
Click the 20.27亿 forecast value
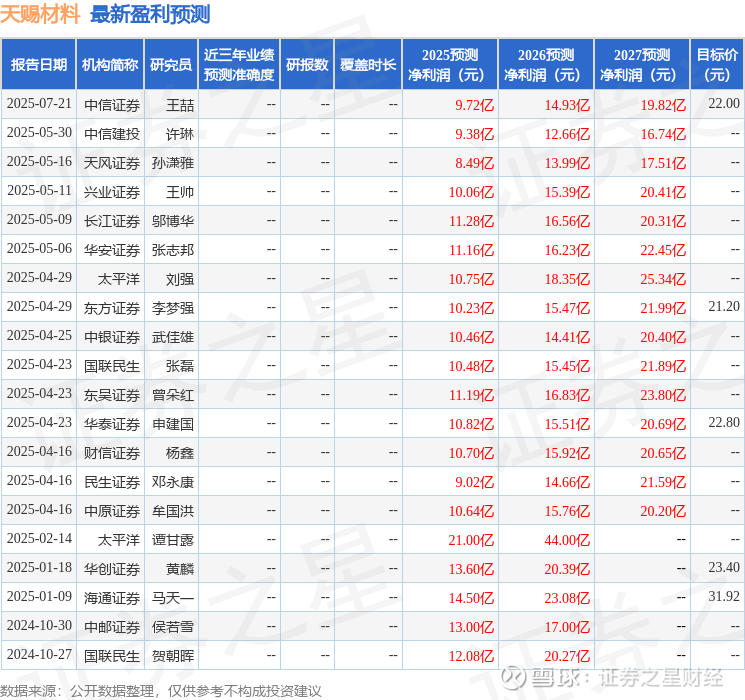[567, 656]
